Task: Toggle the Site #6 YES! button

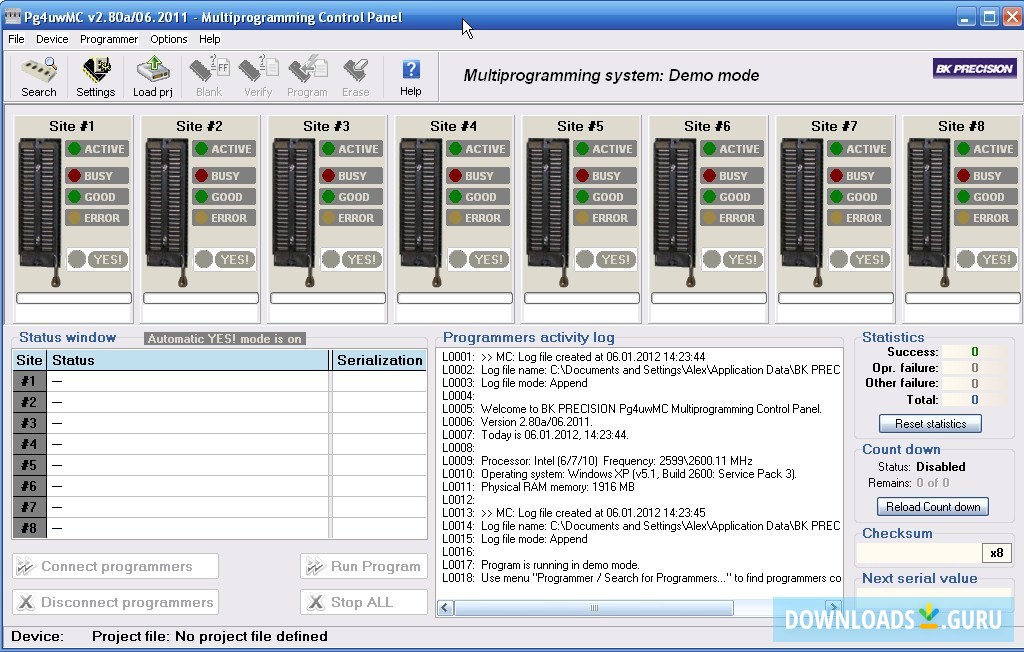Action: click(742, 259)
